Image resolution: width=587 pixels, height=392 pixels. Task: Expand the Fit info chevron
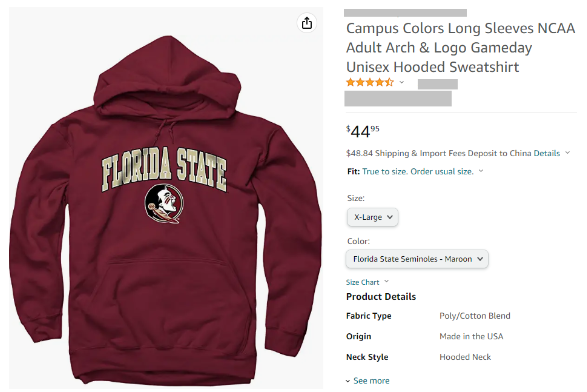[481, 171]
